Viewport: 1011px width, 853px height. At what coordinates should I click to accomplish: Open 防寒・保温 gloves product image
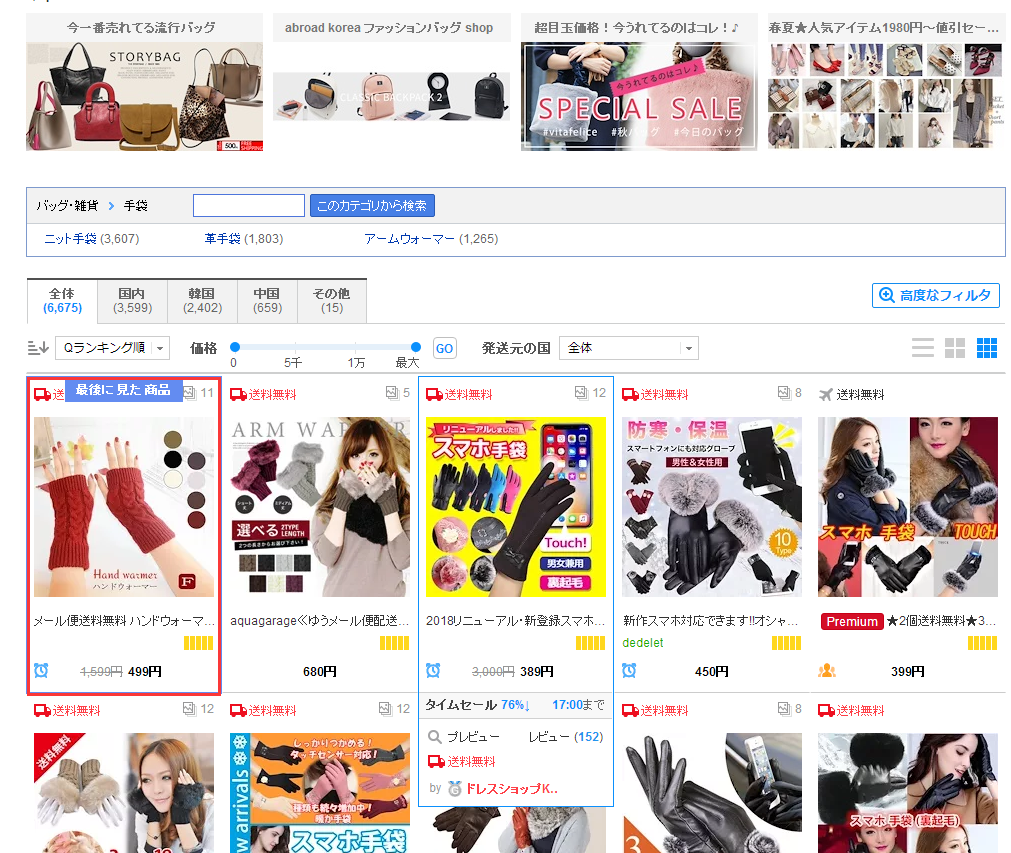tap(712, 507)
